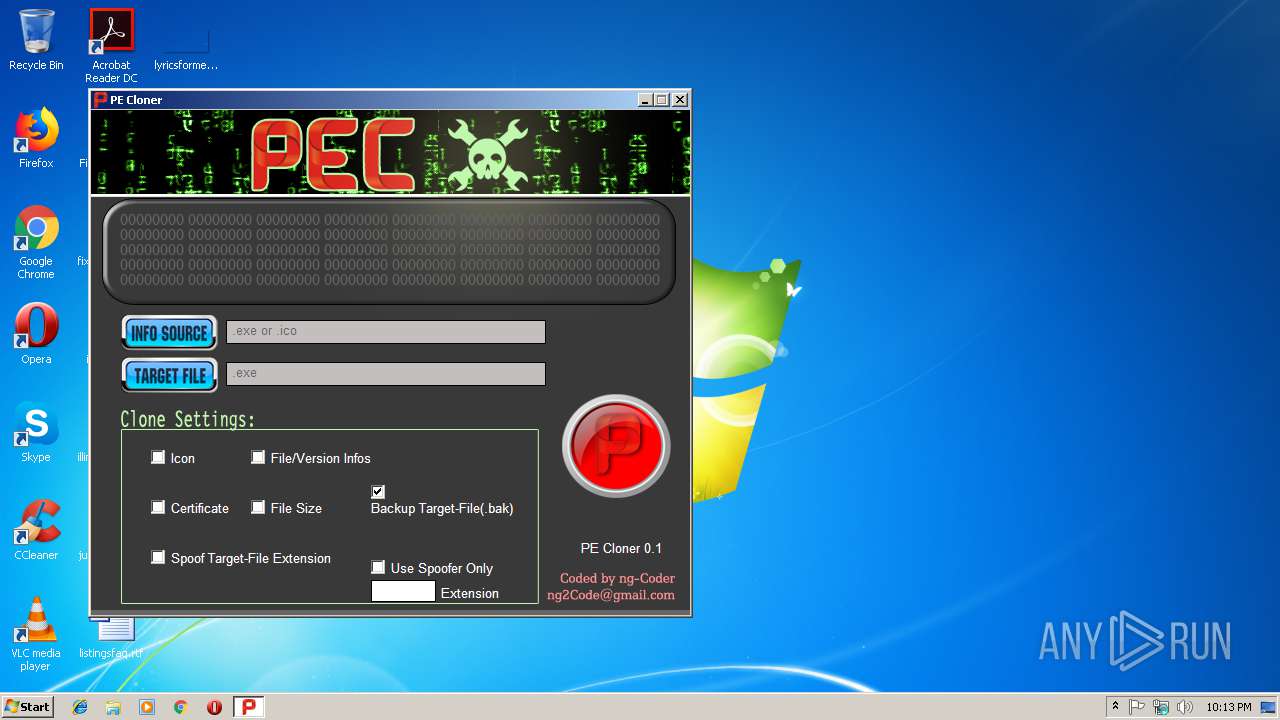Close the PE Cloner window
The image size is (1280, 720).
680,100
